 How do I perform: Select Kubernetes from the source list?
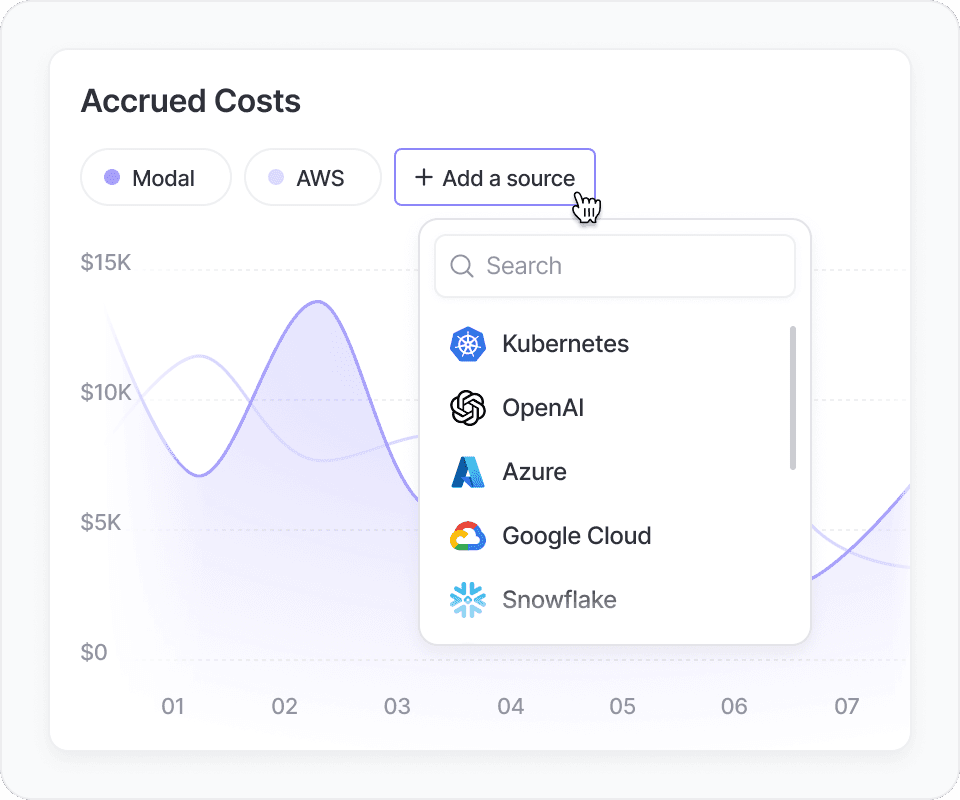[615, 344]
